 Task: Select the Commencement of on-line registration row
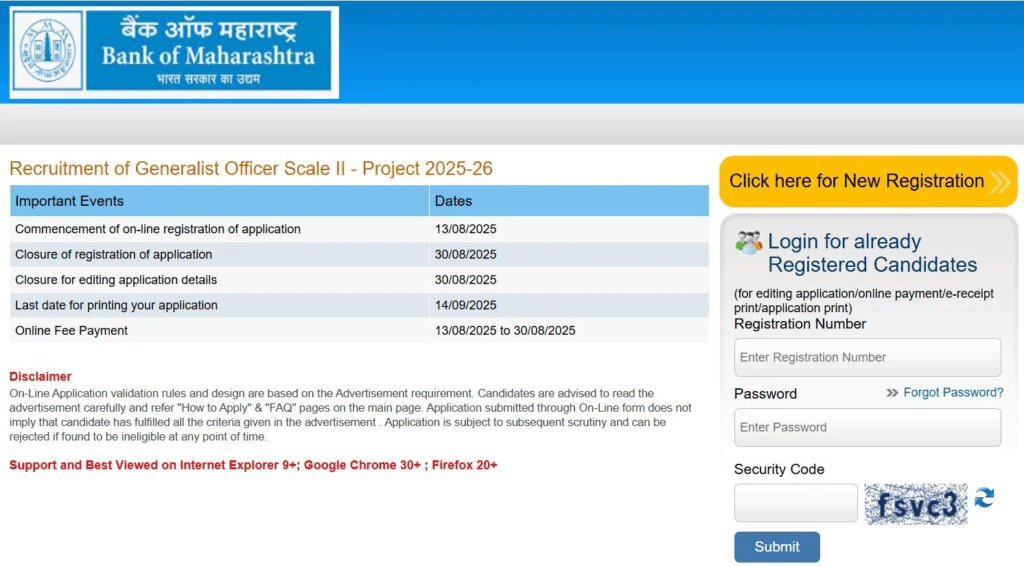click(x=359, y=229)
